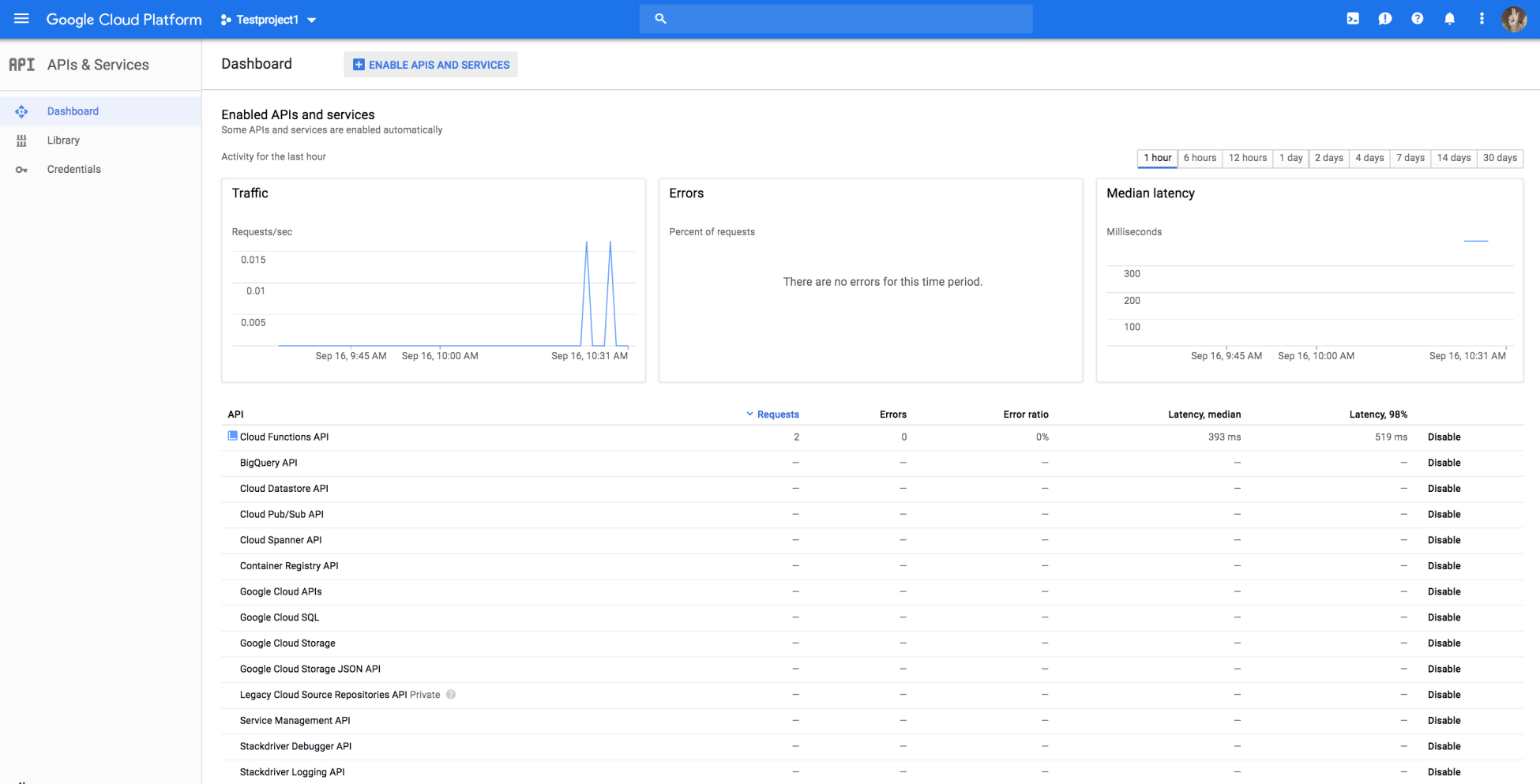The image size is (1540, 784).
Task: Open Credentials in the sidebar
Action: pyautogui.click(x=100, y=169)
